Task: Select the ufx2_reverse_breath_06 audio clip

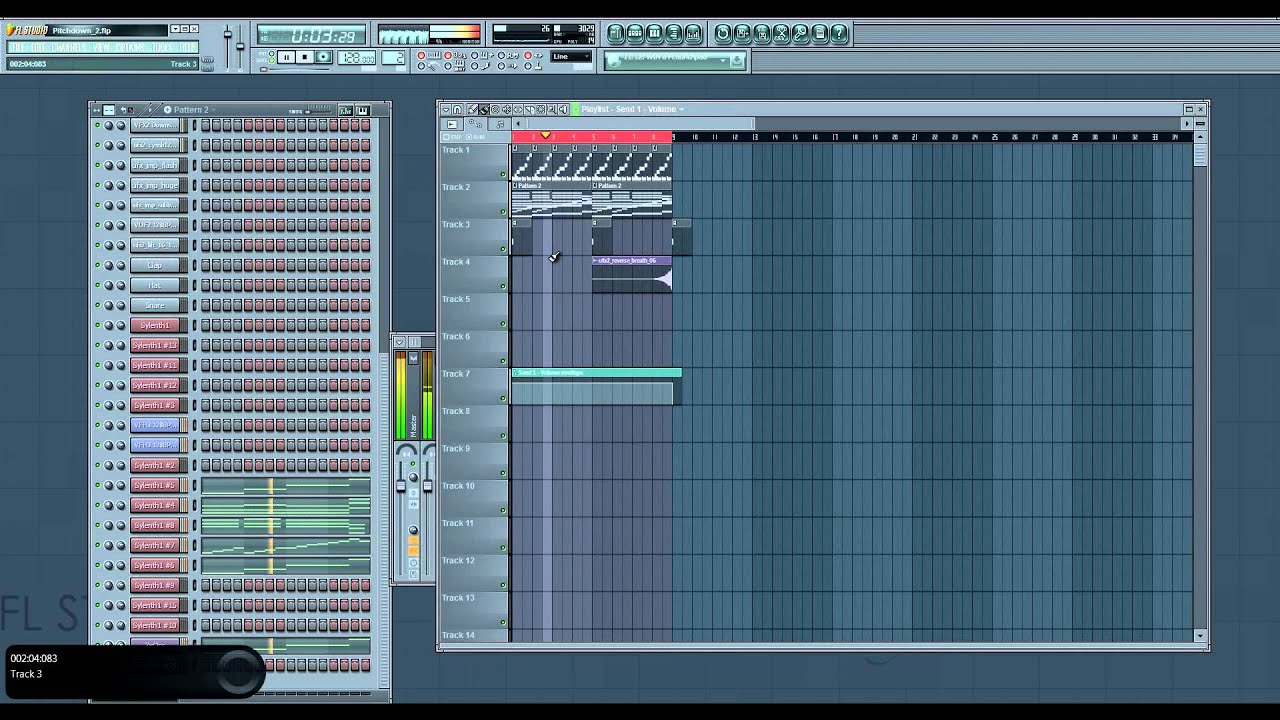Action: (x=632, y=275)
